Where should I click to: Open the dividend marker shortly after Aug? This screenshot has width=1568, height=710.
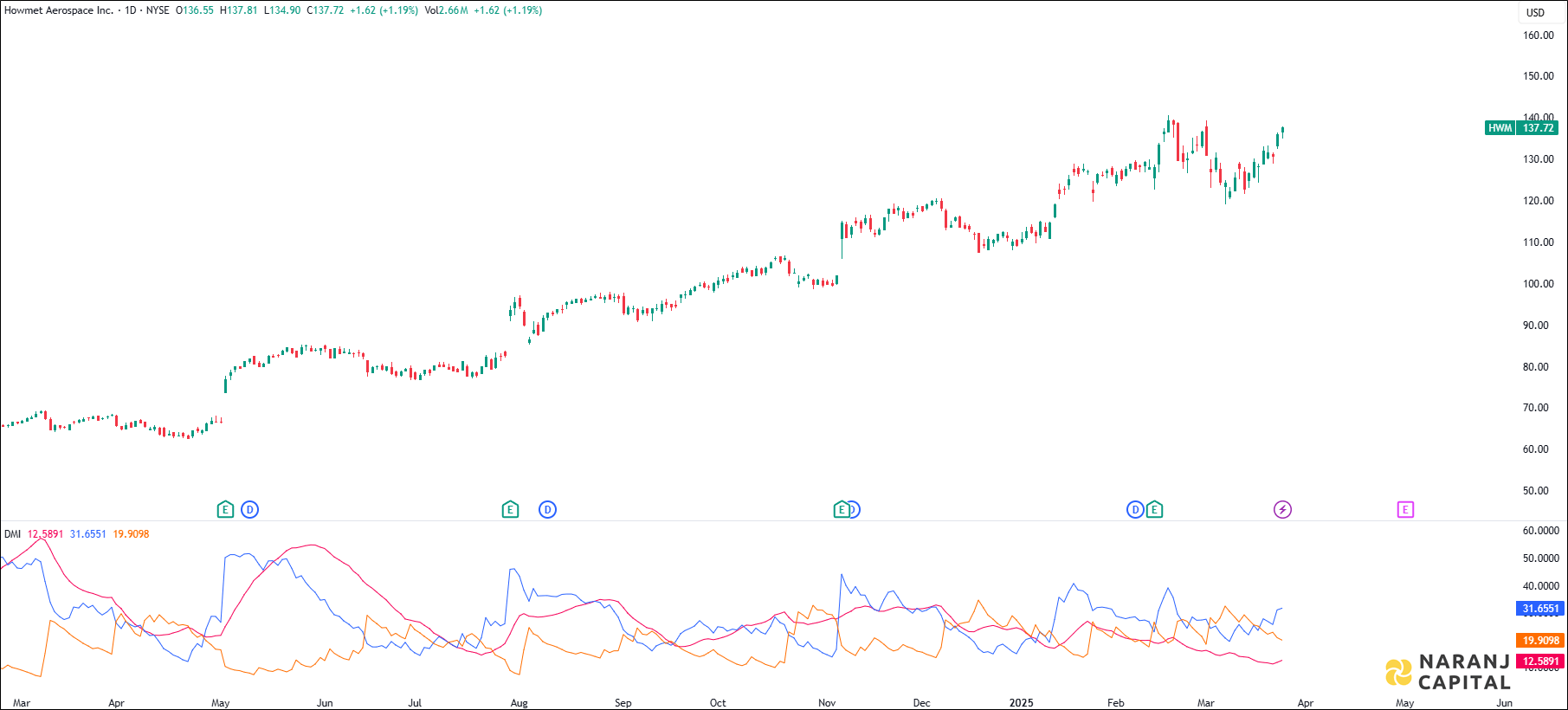point(547,509)
